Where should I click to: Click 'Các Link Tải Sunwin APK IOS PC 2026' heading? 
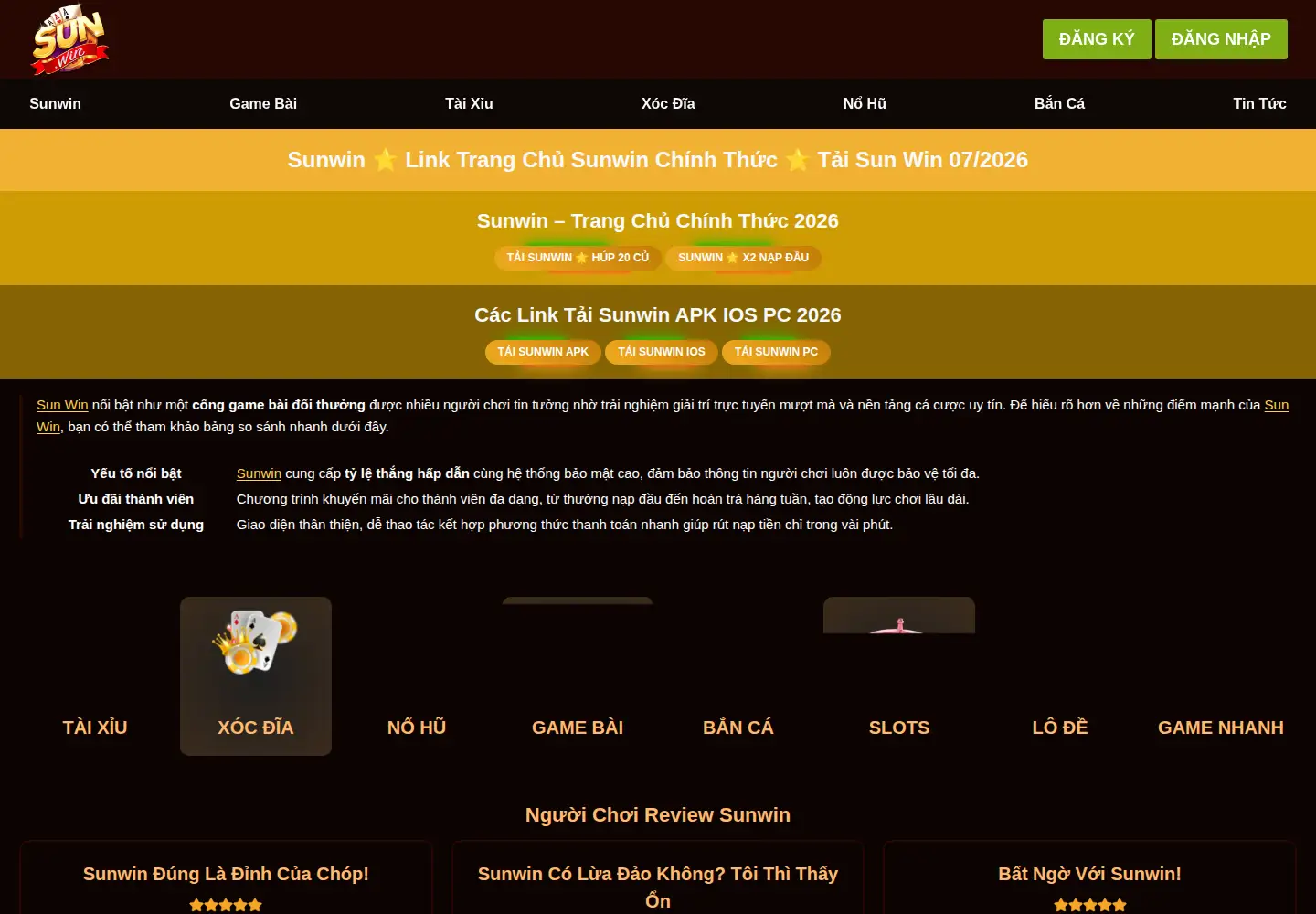click(x=658, y=315)
